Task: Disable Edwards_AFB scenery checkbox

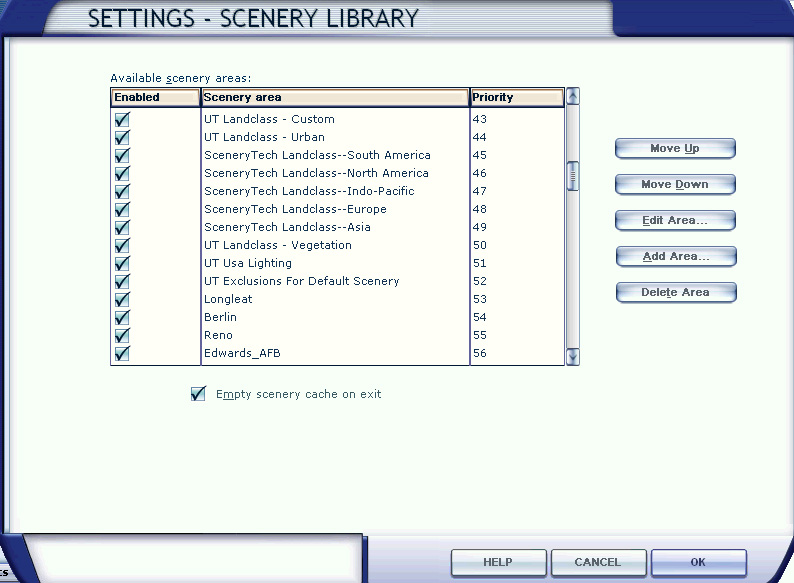Action: (x=122, y=353)
